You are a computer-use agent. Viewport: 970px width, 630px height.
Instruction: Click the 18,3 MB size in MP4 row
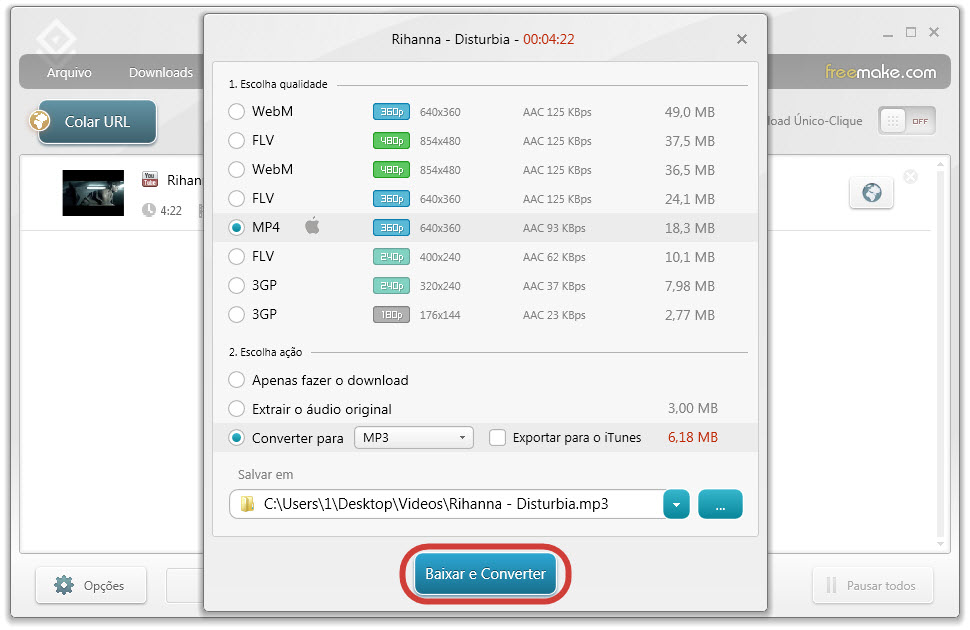click(690, 228)
